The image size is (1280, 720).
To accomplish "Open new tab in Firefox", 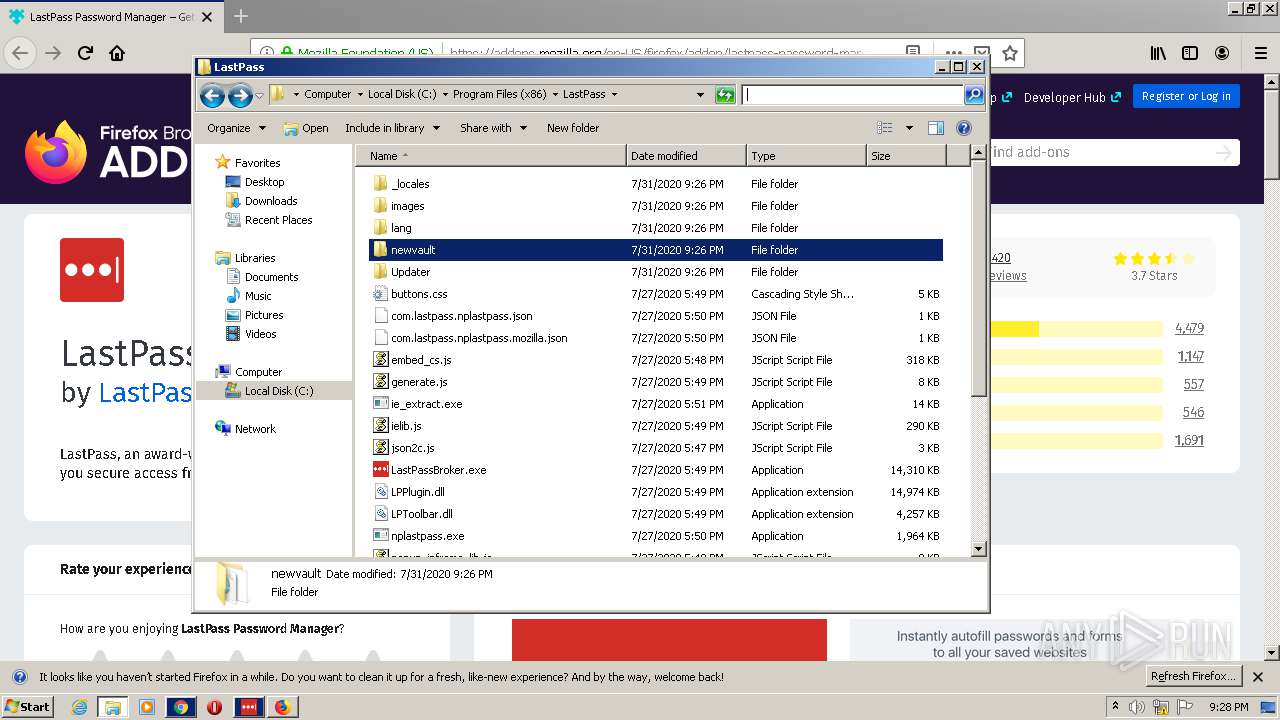I will tap(241, 16).
